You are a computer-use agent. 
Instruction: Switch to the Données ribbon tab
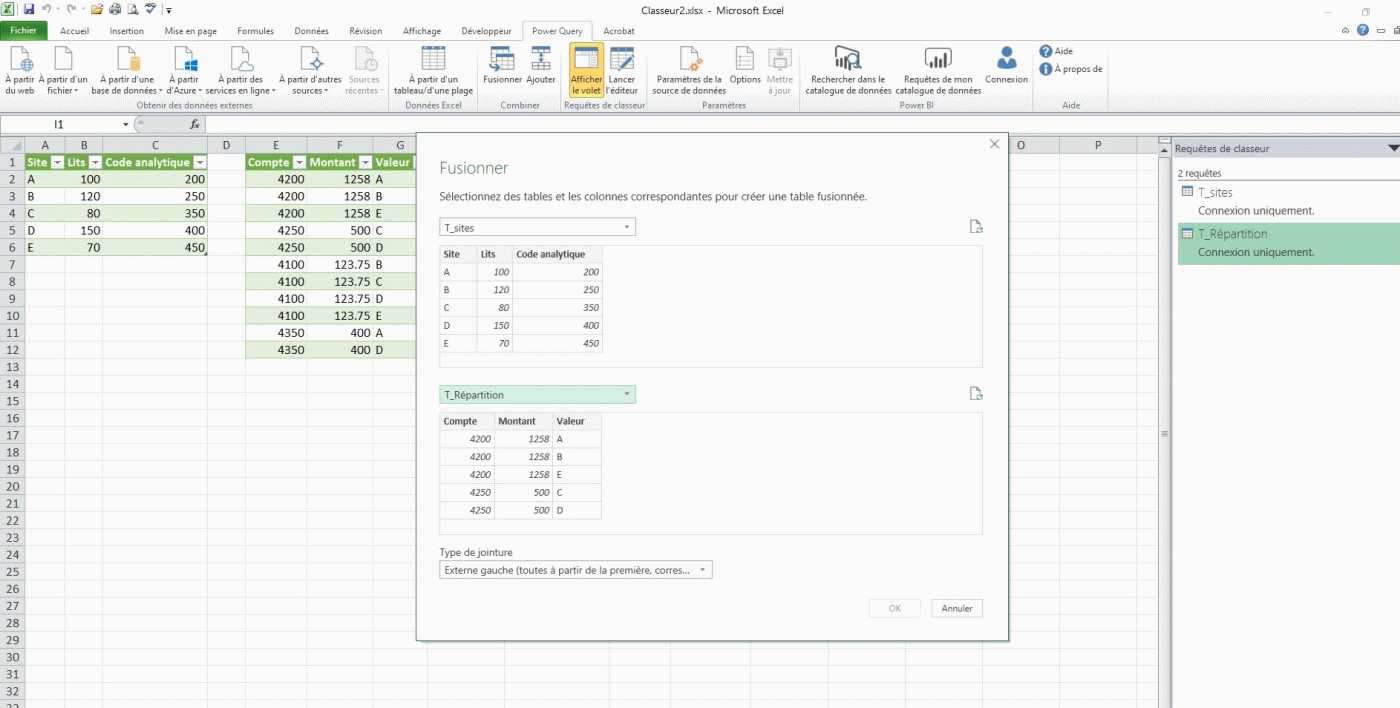311,31
